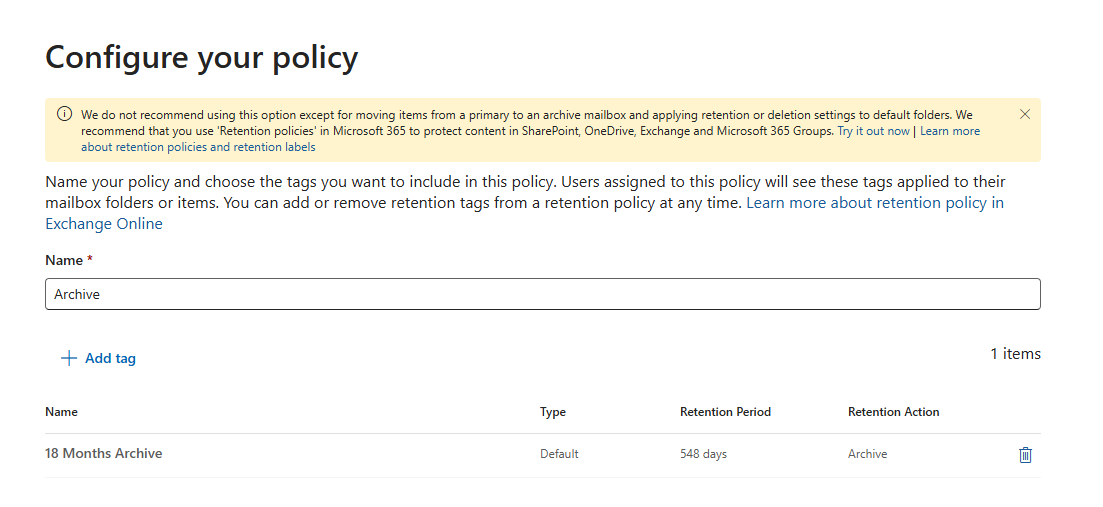Click the Configure your policy heading

202,58
